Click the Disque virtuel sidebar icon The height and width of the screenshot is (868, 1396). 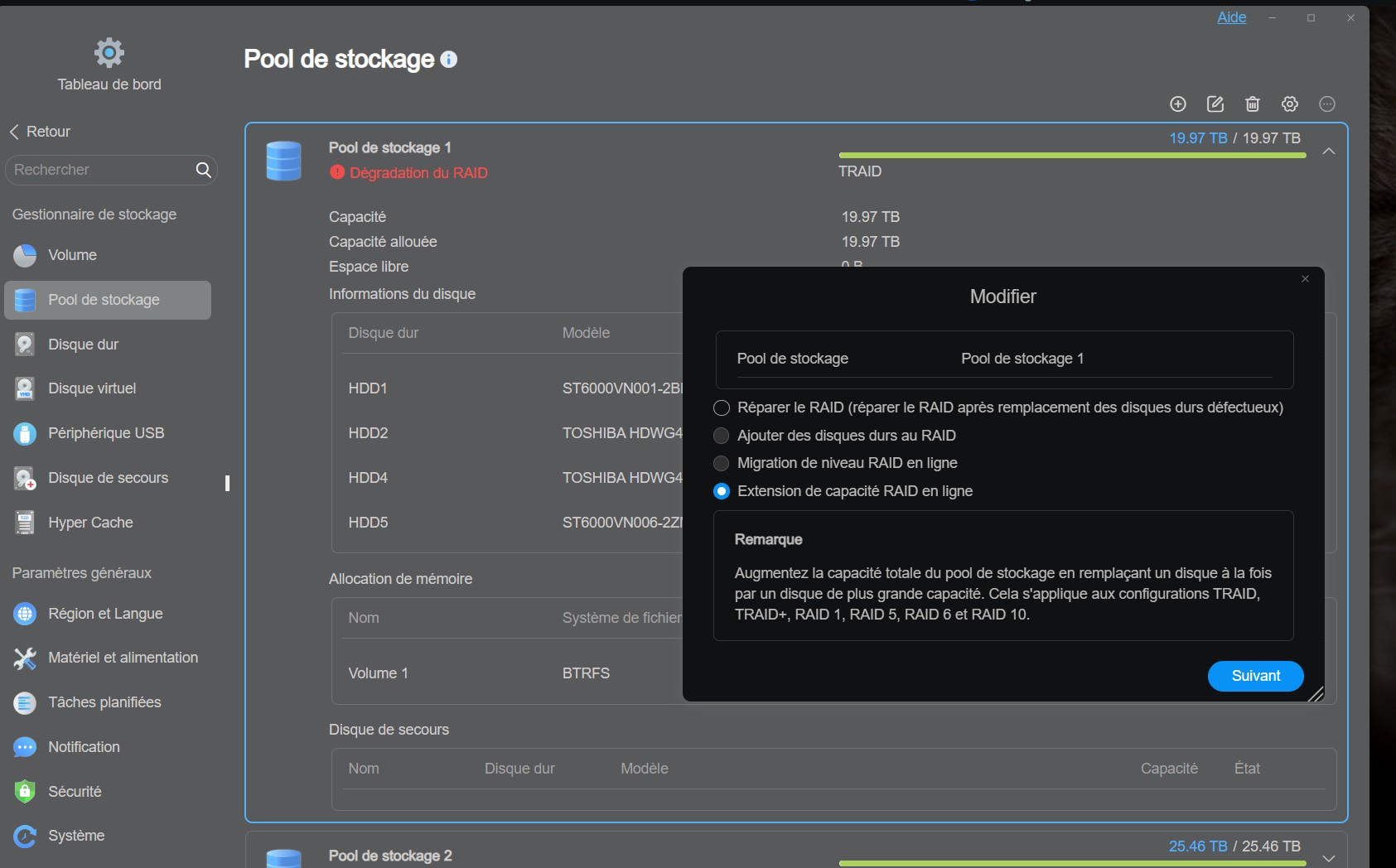click(x=25, y=388)
